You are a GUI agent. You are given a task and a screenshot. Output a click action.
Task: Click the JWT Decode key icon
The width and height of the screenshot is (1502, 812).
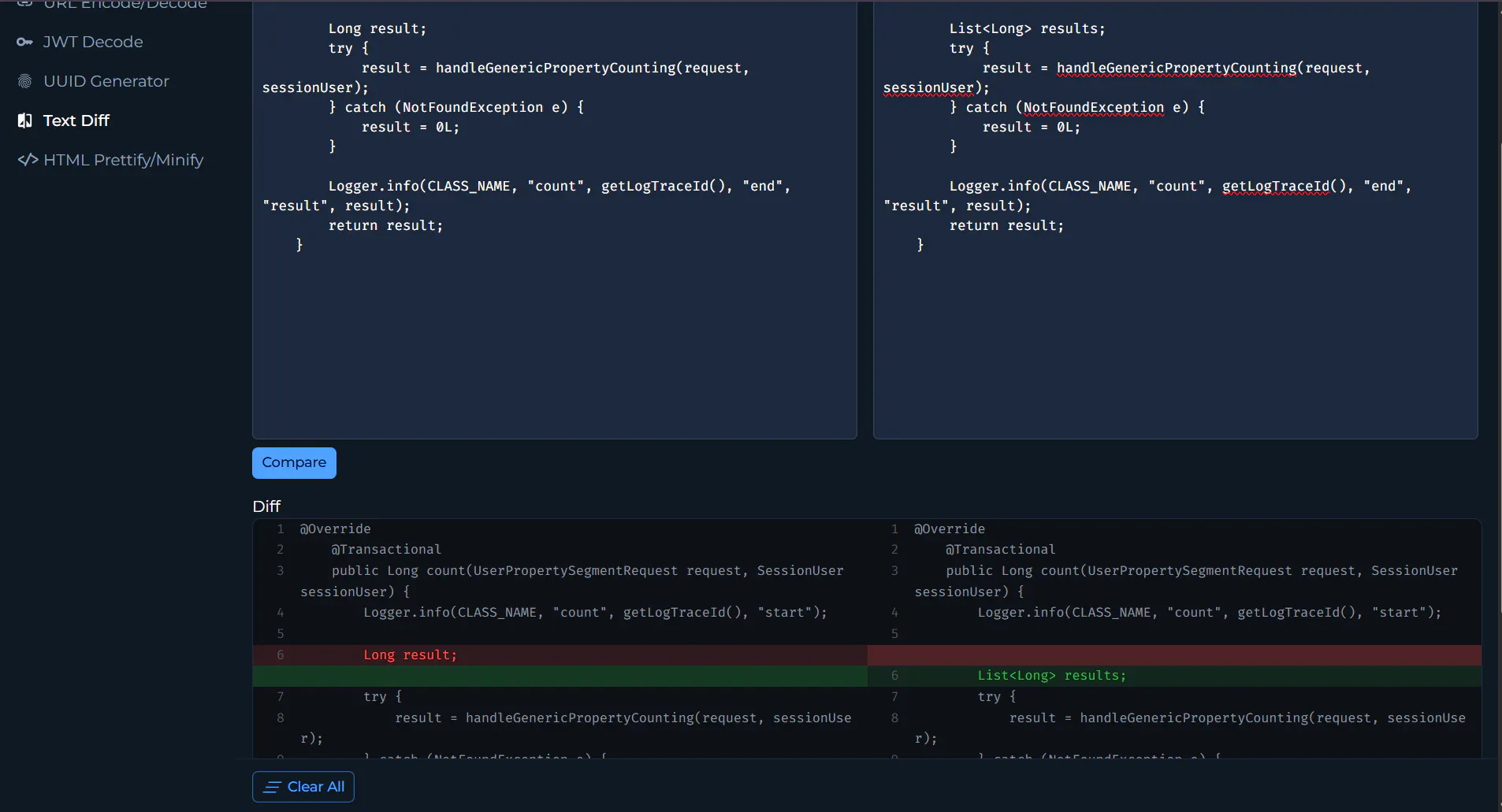25,42
